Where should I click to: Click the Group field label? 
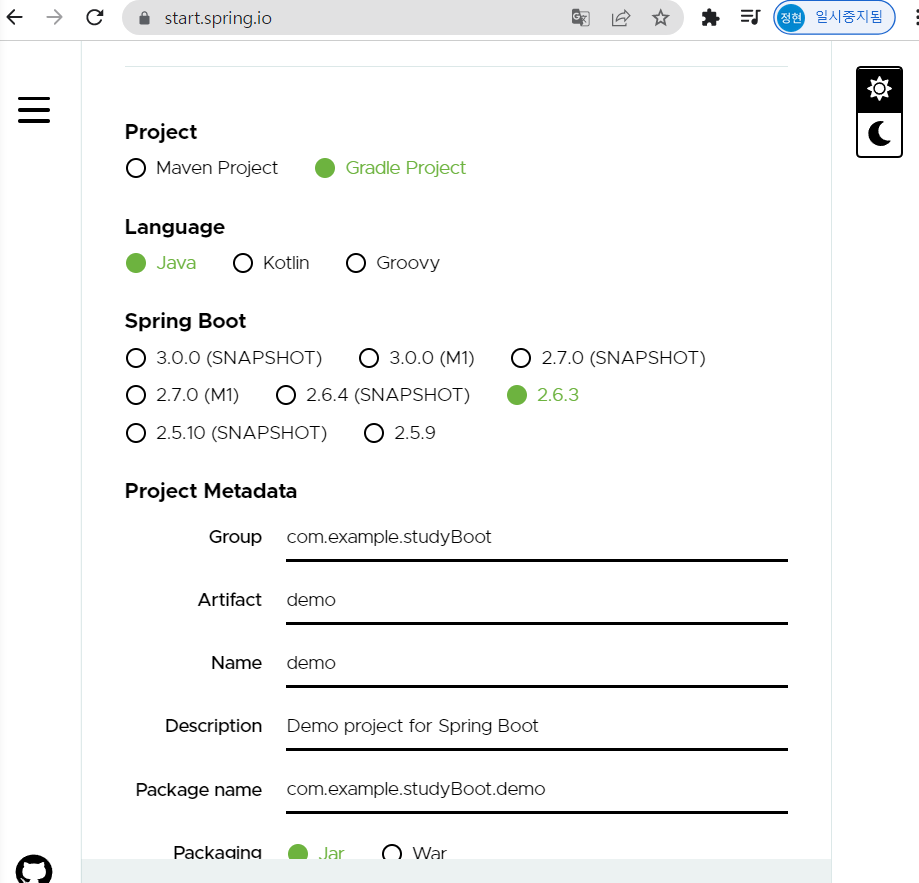click(235, 537)
